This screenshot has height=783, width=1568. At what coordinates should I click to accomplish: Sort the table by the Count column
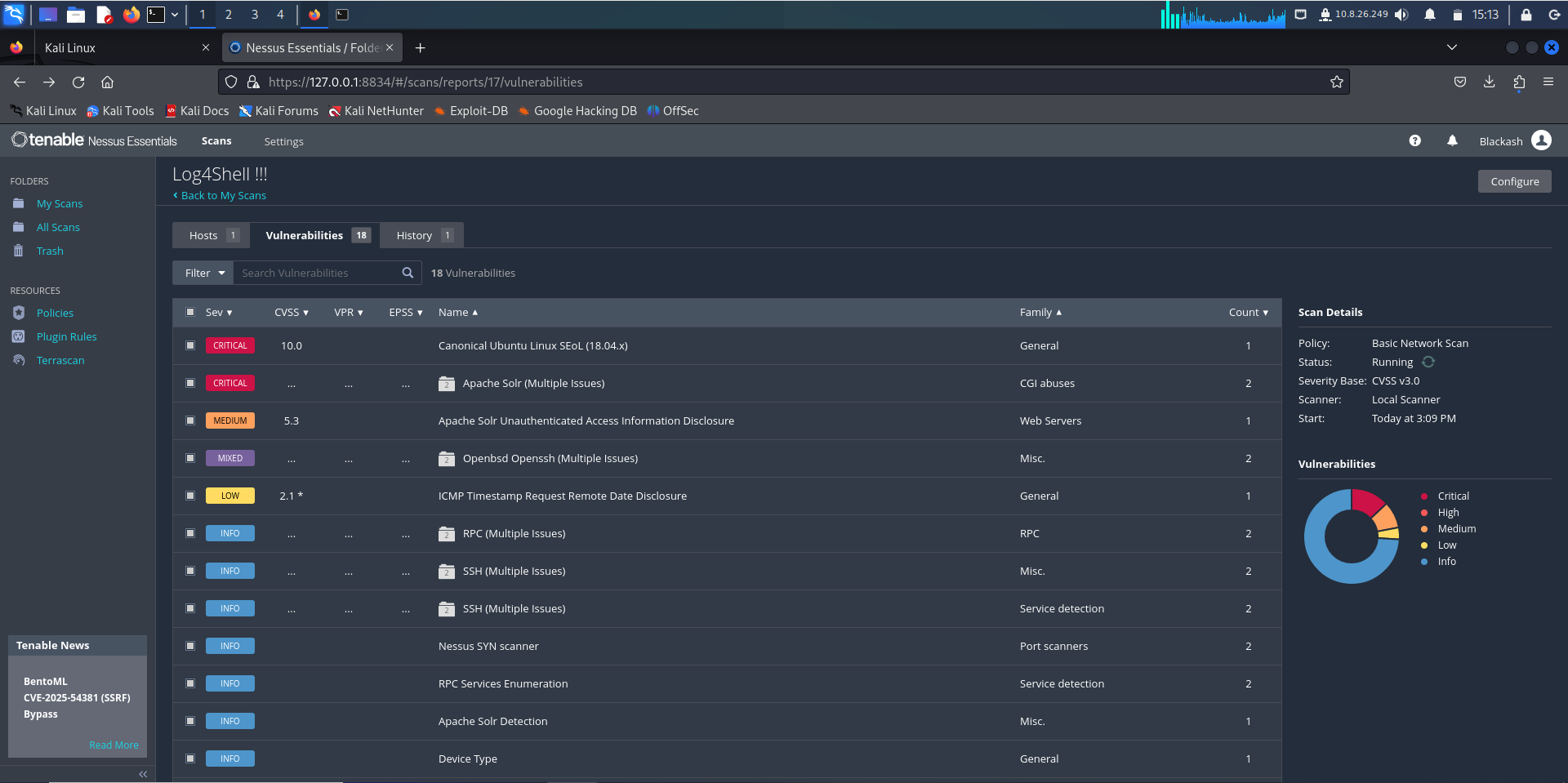click(1249, 313)
